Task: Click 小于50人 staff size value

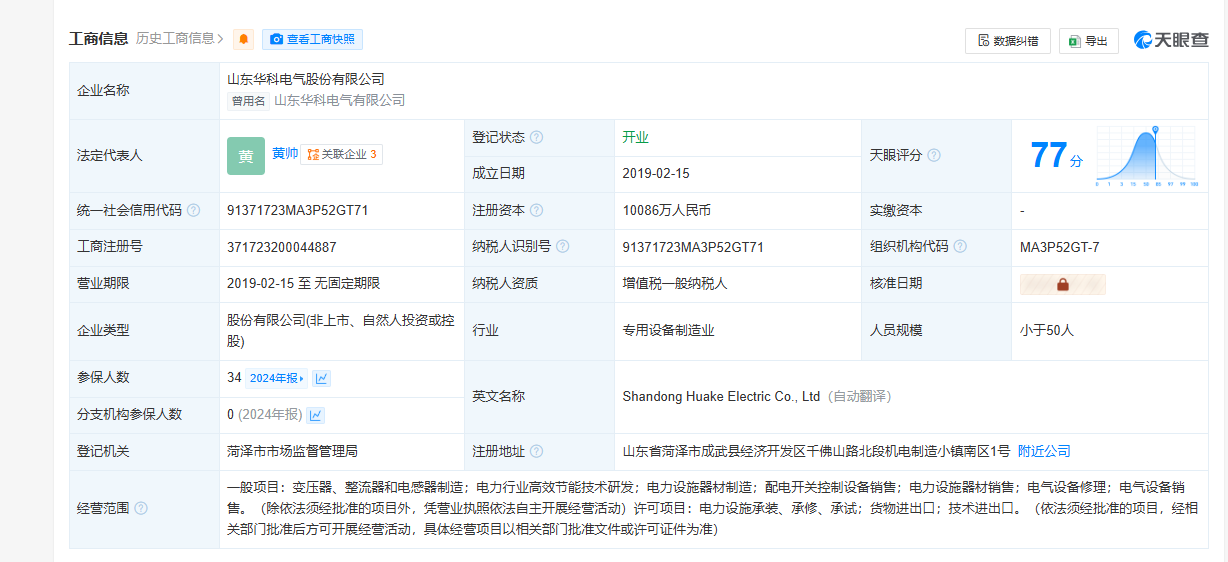Action: pyautogui.click(x=1047, y=330)
